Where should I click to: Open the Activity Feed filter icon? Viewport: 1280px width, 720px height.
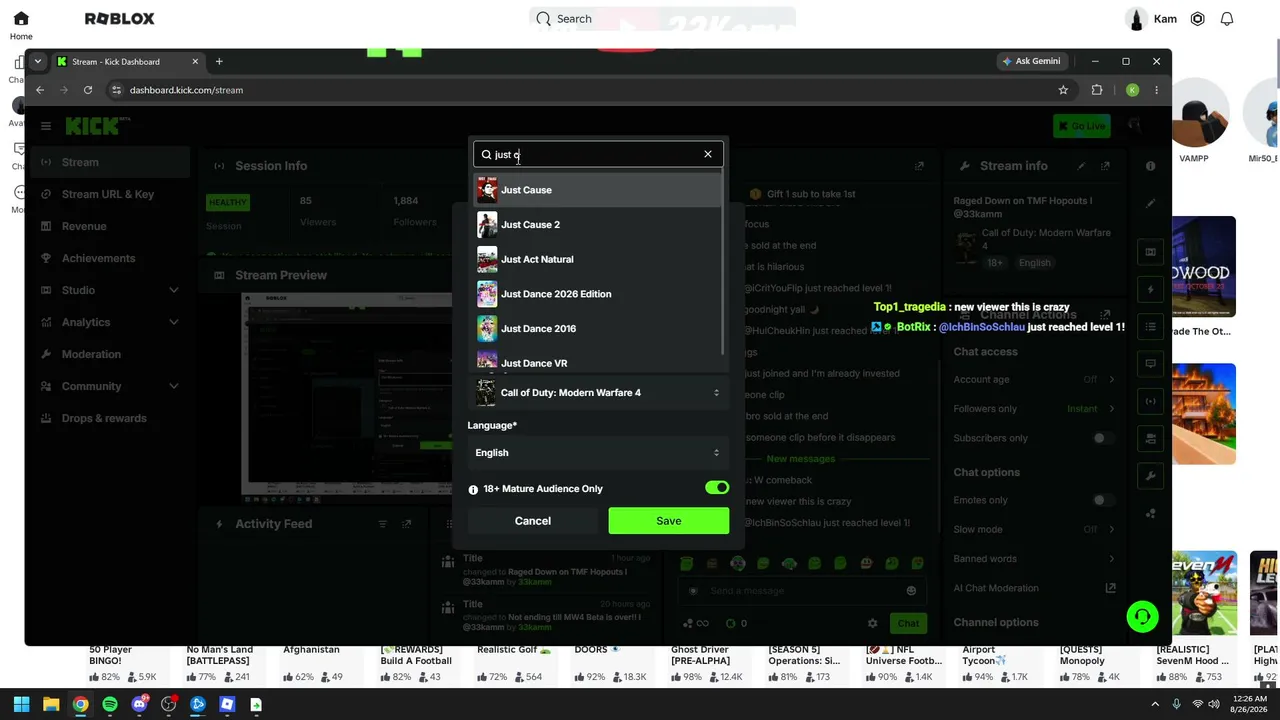pyautogui.click(x=382, y=524)
